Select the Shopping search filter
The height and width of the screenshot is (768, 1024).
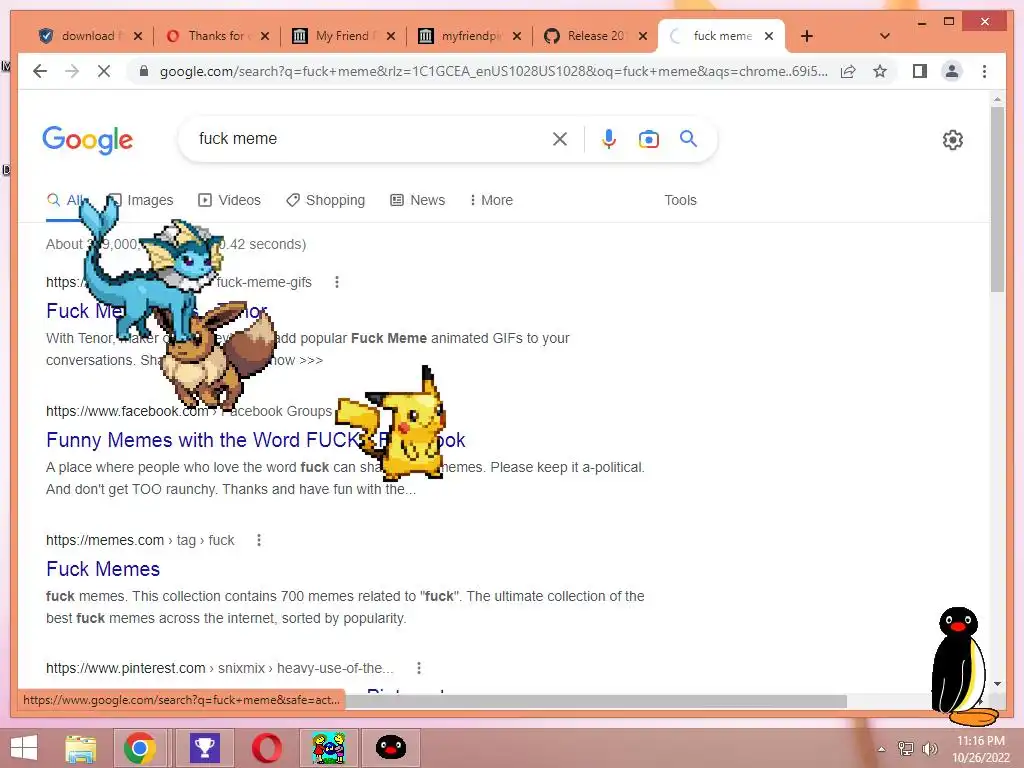pos(325,200)
